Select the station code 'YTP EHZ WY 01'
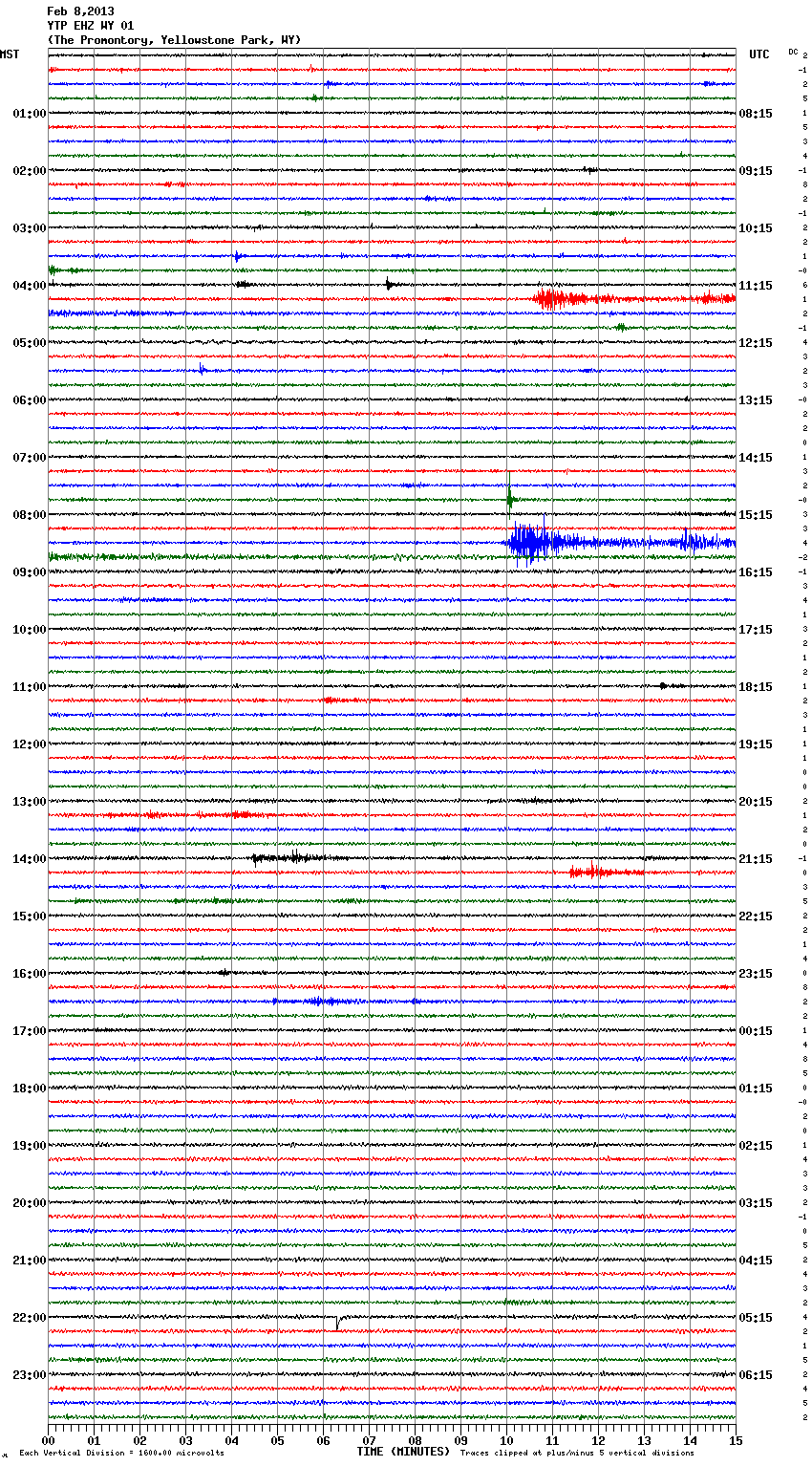Screen dimensions: 812x1466 tap(91, 26)
